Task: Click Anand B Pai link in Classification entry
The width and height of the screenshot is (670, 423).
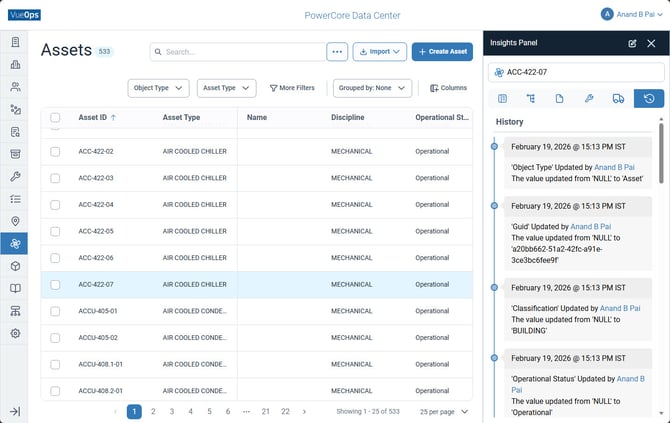Action: [620, 308]
